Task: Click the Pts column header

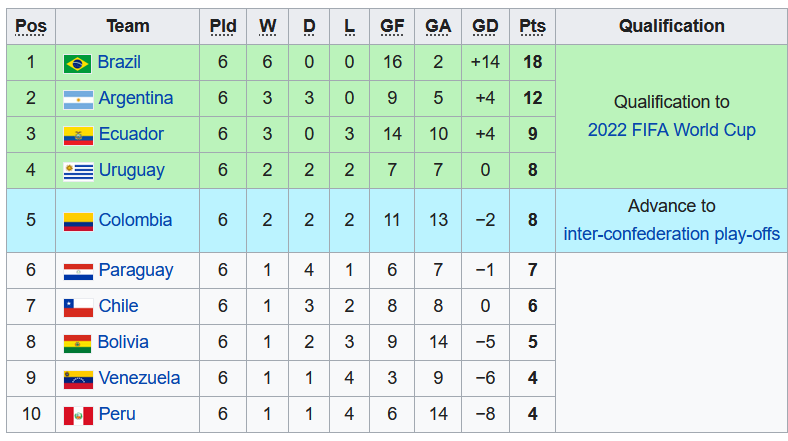Action: tap(533, 27)
